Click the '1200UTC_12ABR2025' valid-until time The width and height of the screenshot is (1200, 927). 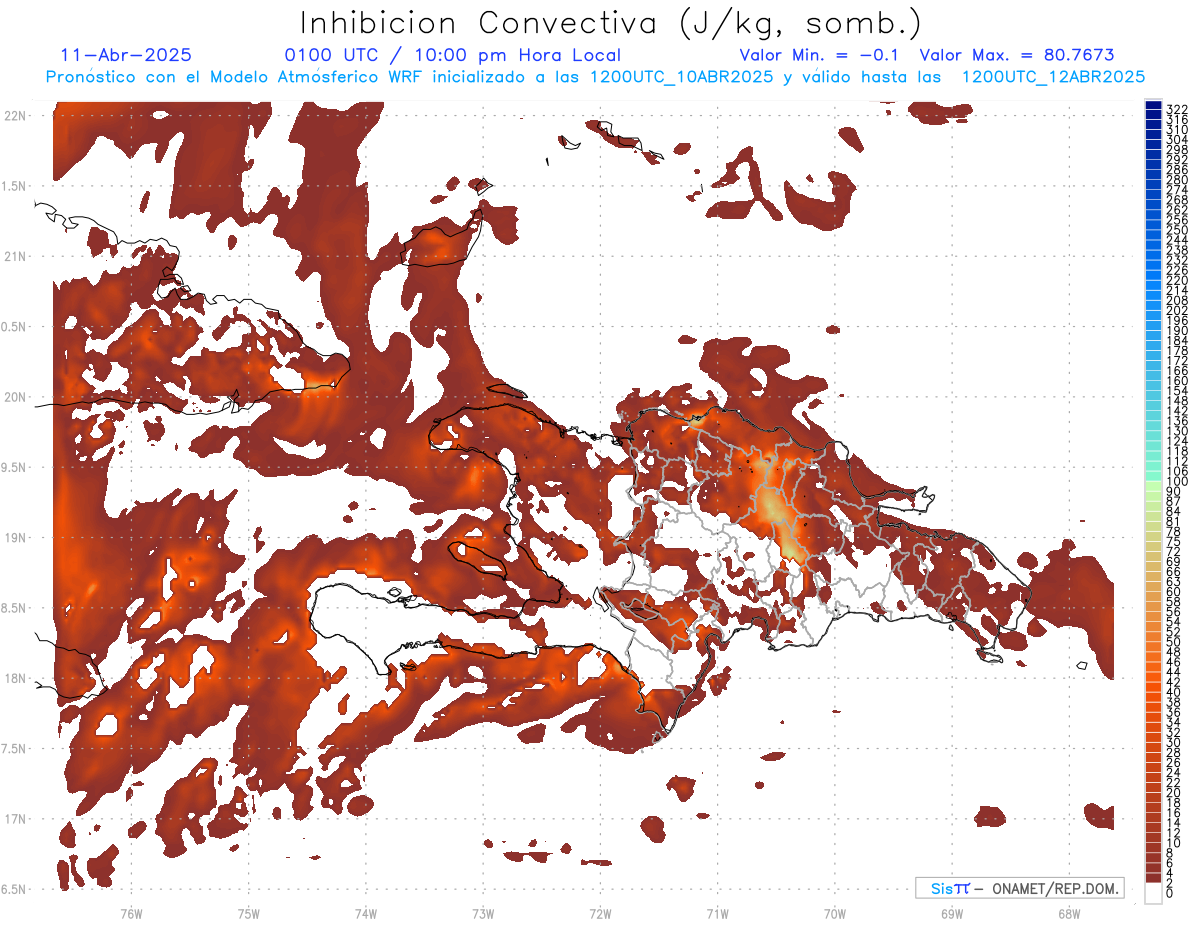(1054, 76)
